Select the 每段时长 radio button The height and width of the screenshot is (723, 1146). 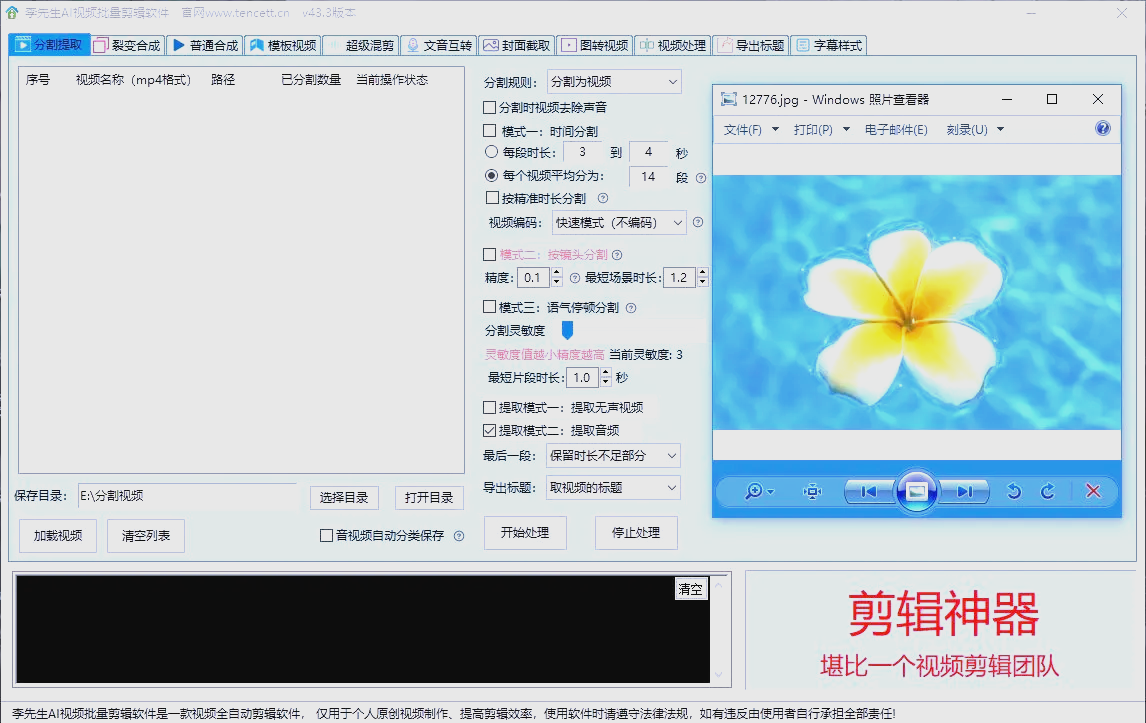(x=491, y=152)
